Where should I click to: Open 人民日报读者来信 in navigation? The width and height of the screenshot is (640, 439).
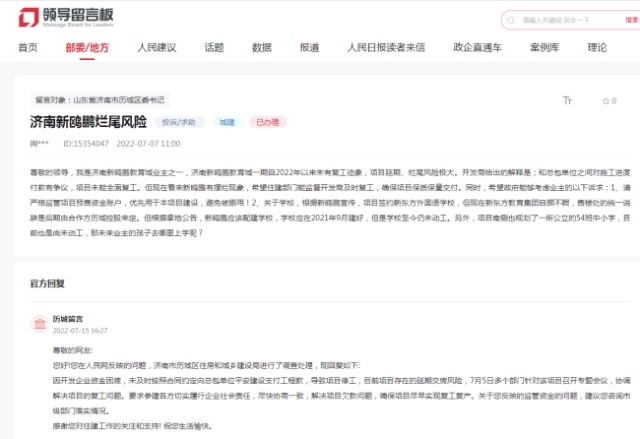tap(386, 47)
